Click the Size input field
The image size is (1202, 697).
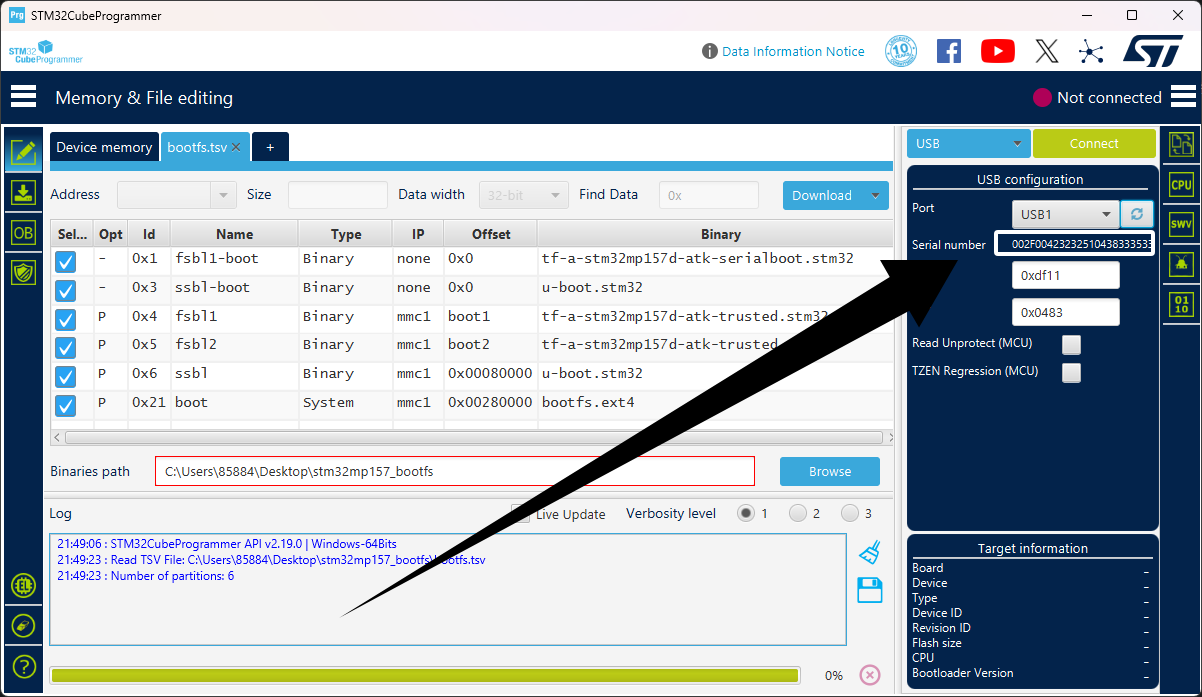(338, 195)
